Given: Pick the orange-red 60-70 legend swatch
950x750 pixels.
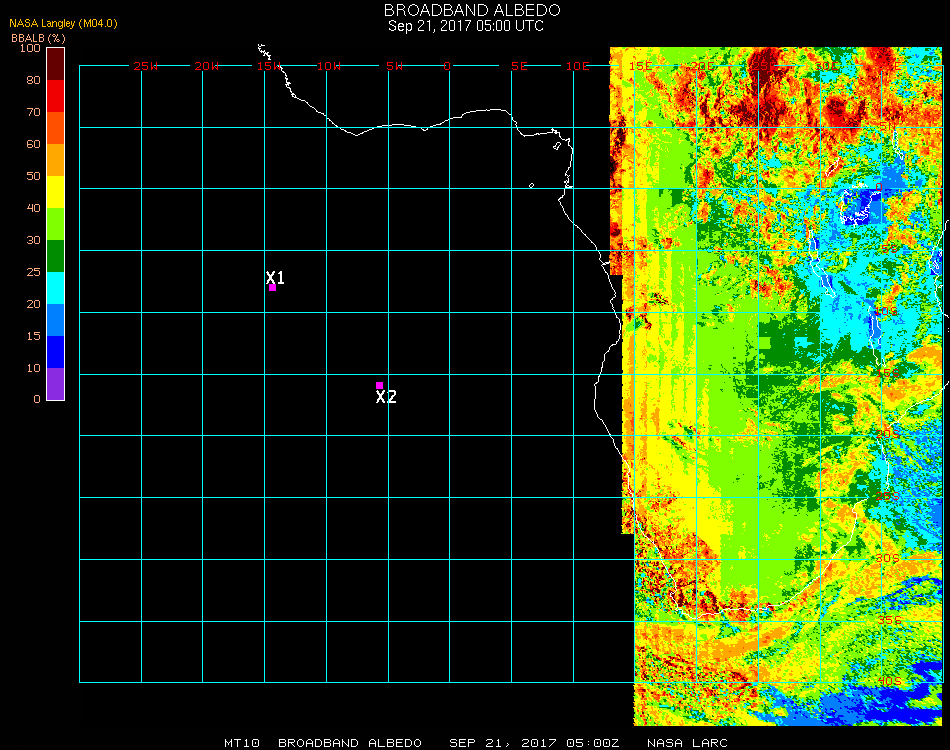Looking at the screenshot, I should click(x=56, y=128).
